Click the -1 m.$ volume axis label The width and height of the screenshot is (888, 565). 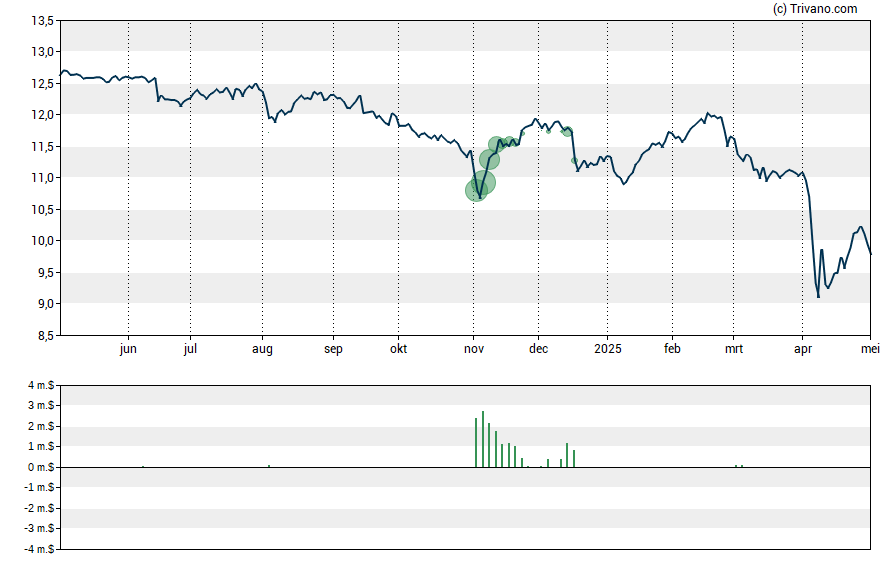pyautogui.click(x=40, y=487)
